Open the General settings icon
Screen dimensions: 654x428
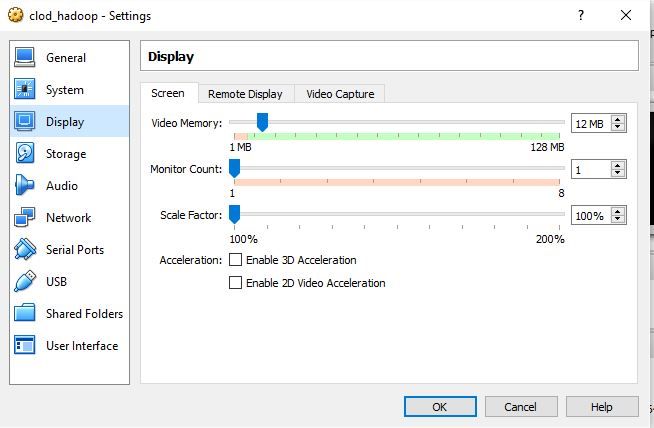coord(25,58)
